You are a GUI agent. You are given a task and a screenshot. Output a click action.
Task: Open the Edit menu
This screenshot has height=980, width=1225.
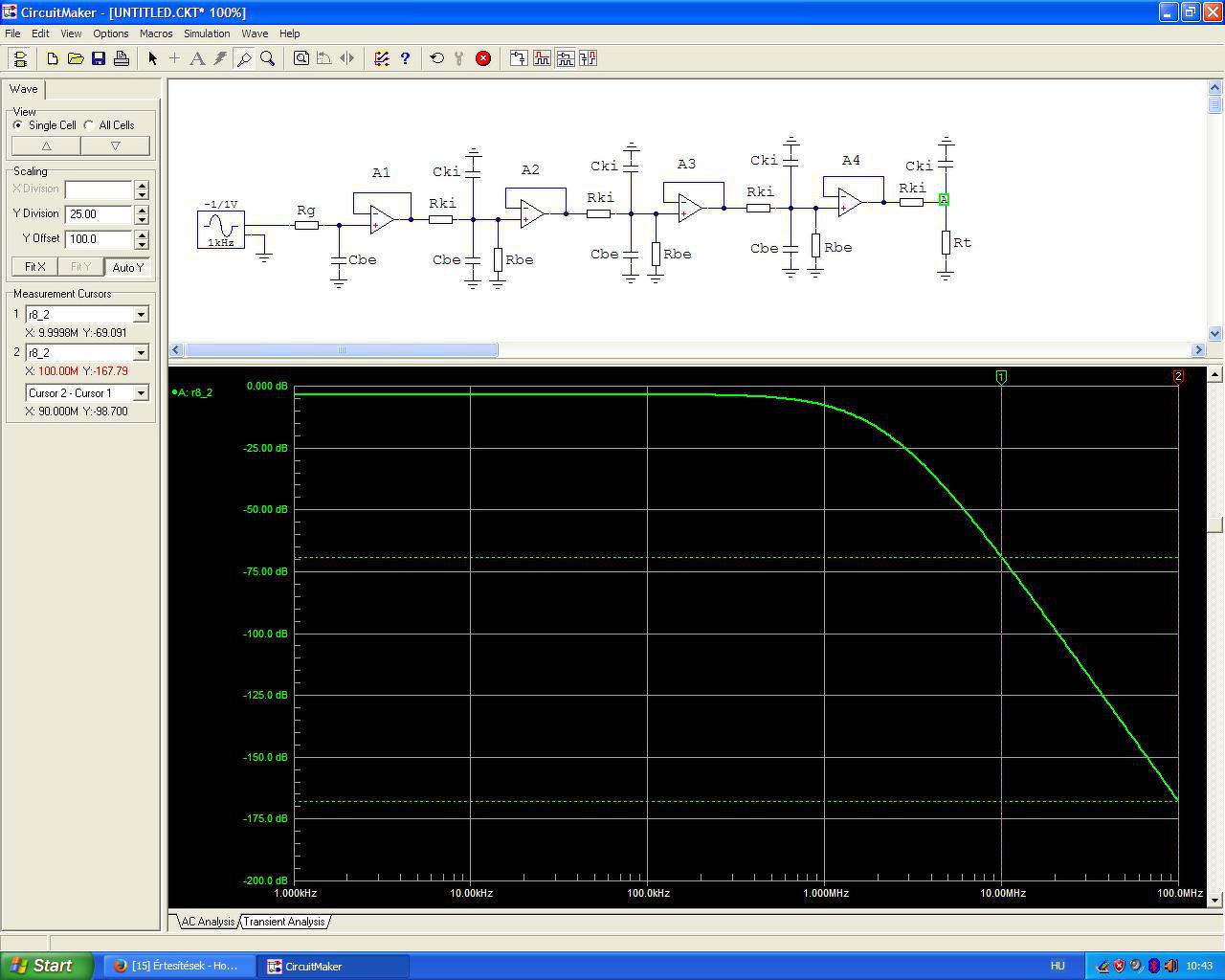click(x=40, y=33)
